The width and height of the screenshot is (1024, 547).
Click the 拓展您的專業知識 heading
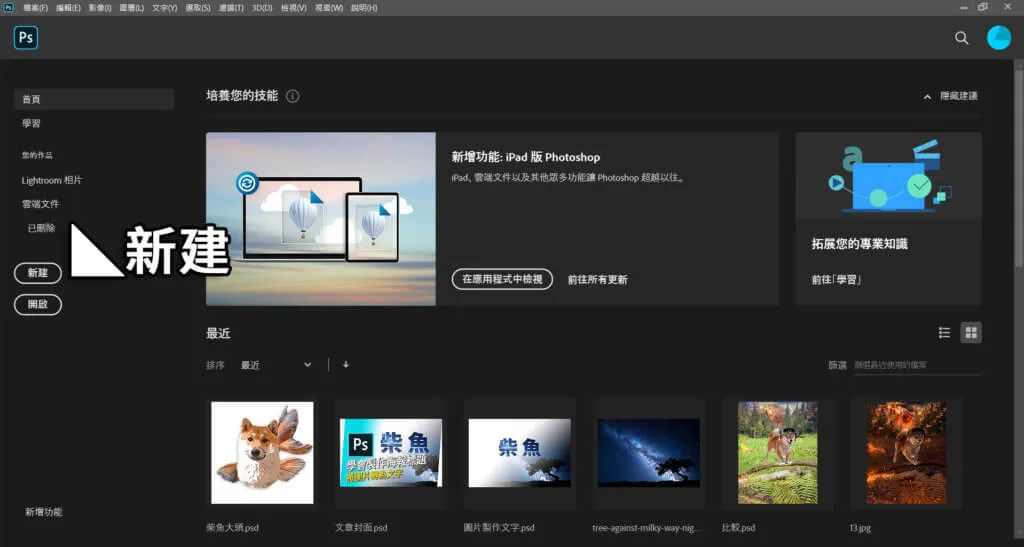coord(859,244)
